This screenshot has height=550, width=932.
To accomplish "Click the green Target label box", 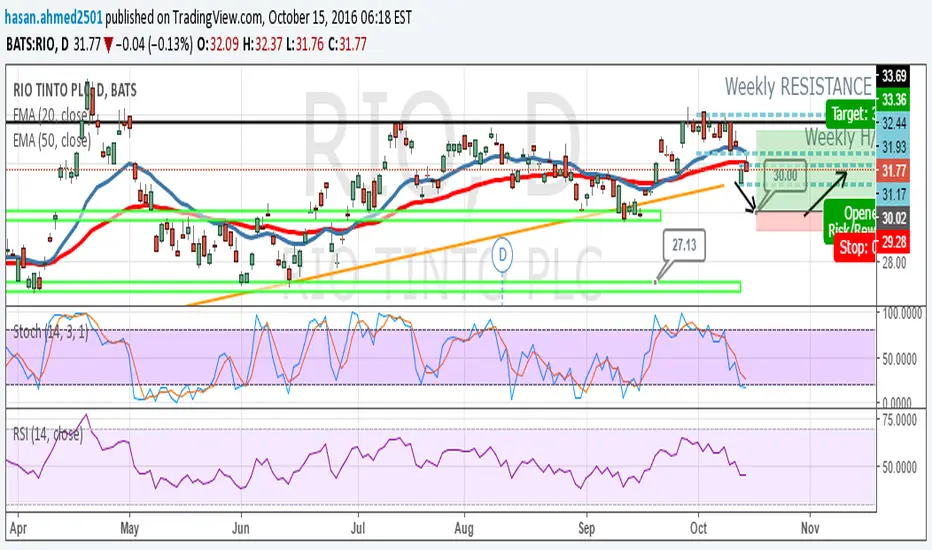I will pyautogui.click(x=851, y=113).
